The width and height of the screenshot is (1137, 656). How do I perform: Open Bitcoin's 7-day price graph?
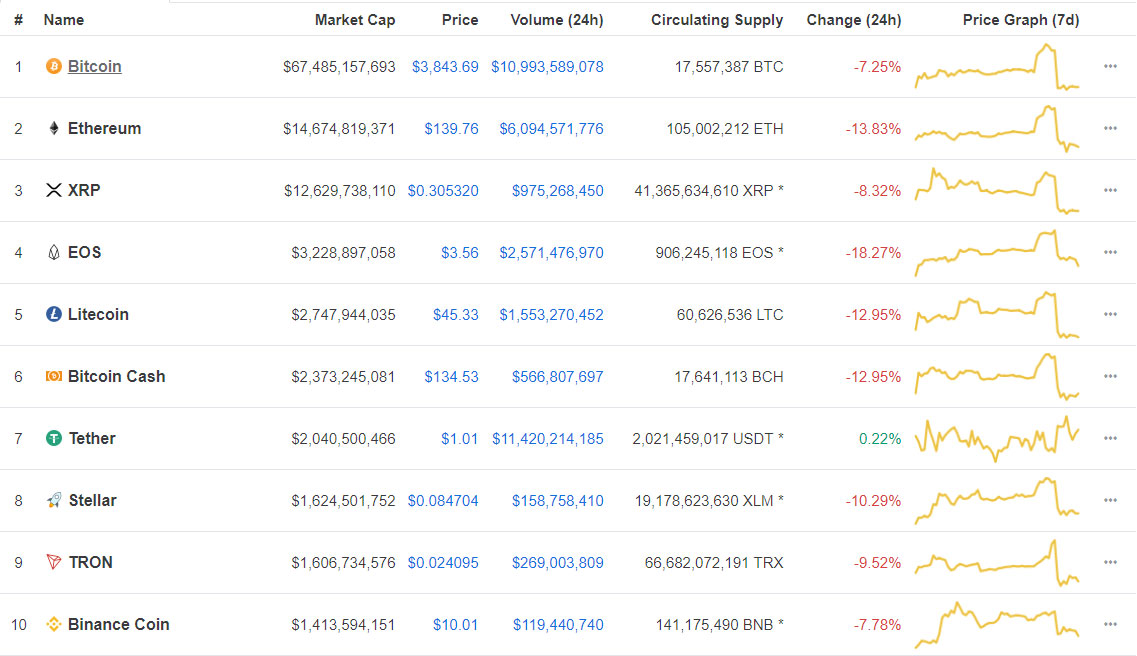click(x=997, y=67)
